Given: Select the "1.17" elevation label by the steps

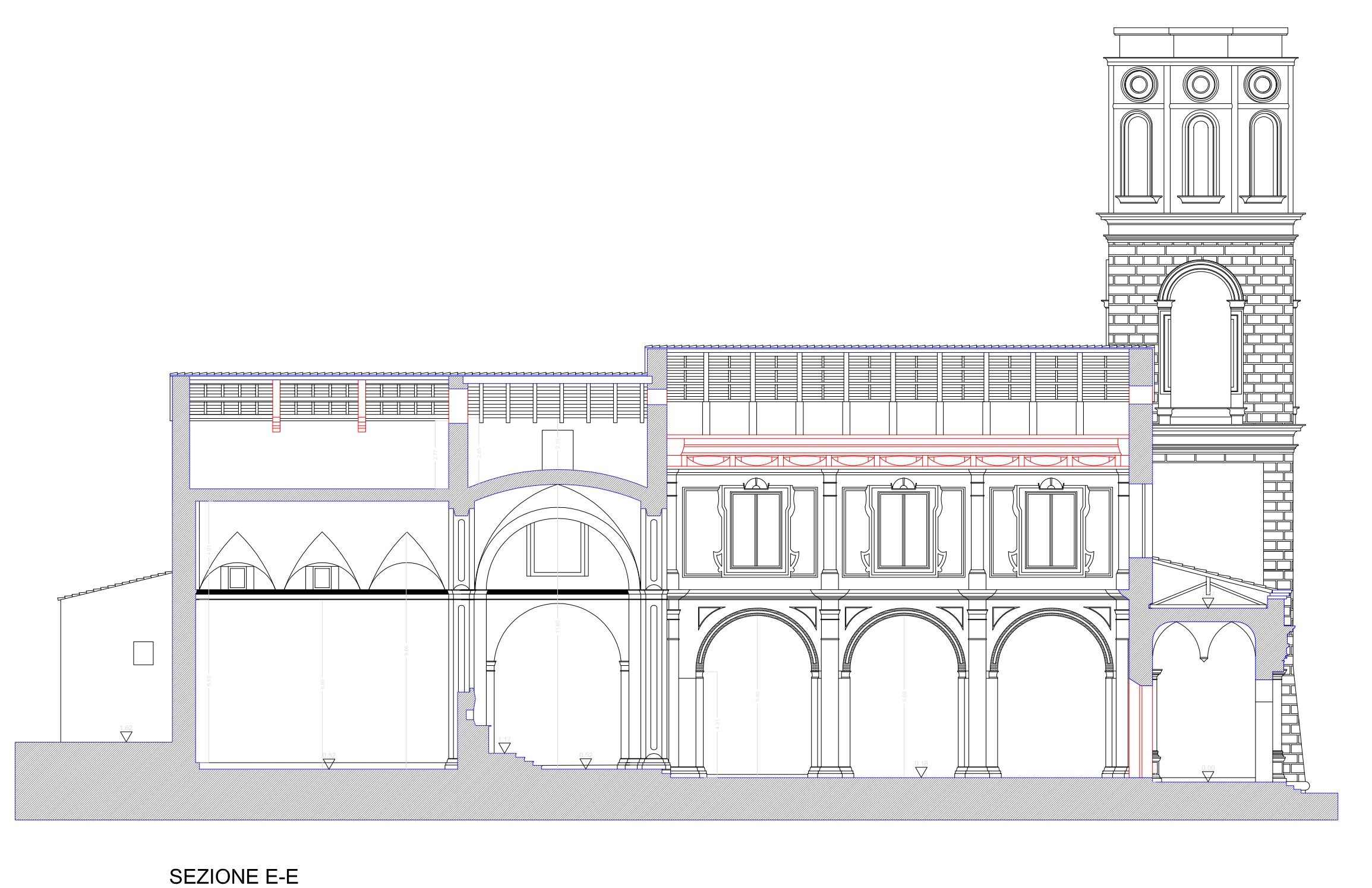Looking at the screenshot, I should (504, 739).
